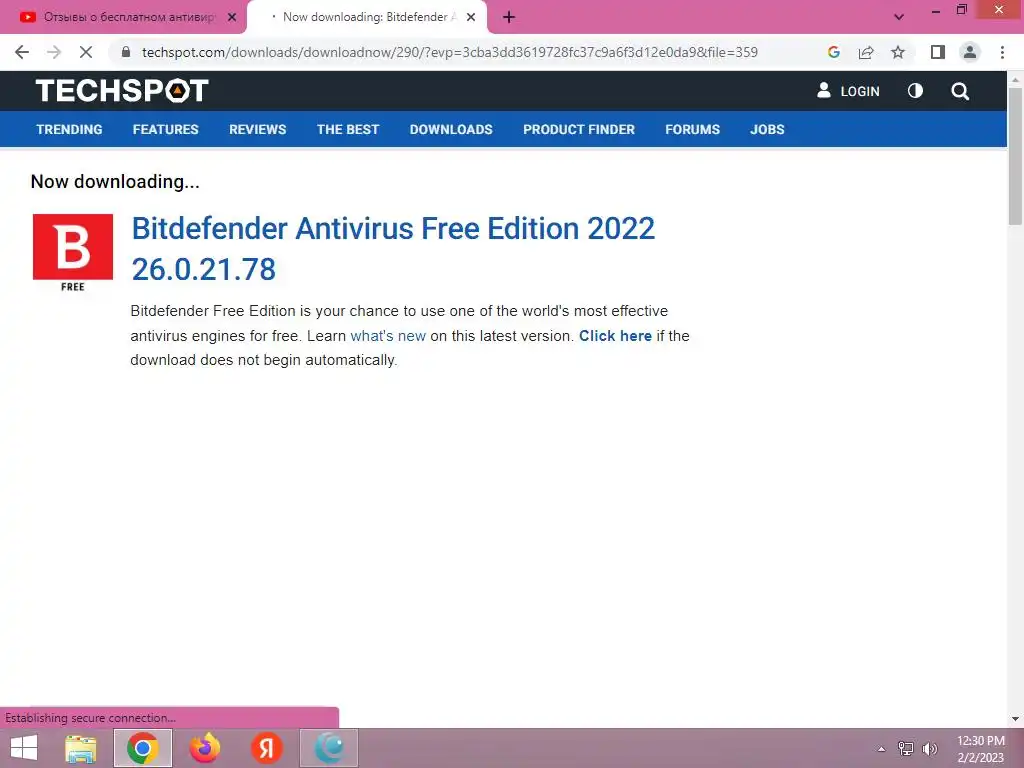Click the page vertical scrollbar thumb
This screenshot has height=768, width=1024.
pyautogui.click(x=1015, y=157)
